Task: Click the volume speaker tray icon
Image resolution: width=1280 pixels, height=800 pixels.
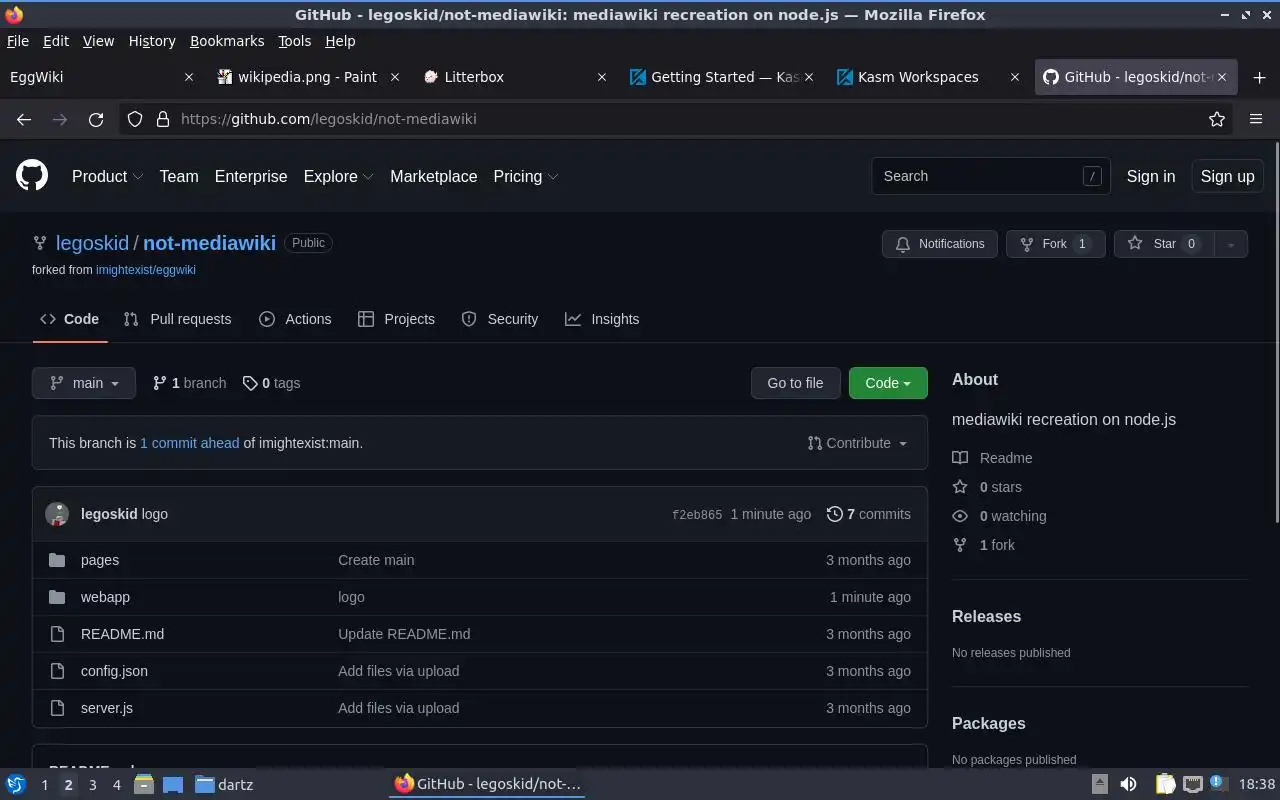Action: tap(1128, 784)
